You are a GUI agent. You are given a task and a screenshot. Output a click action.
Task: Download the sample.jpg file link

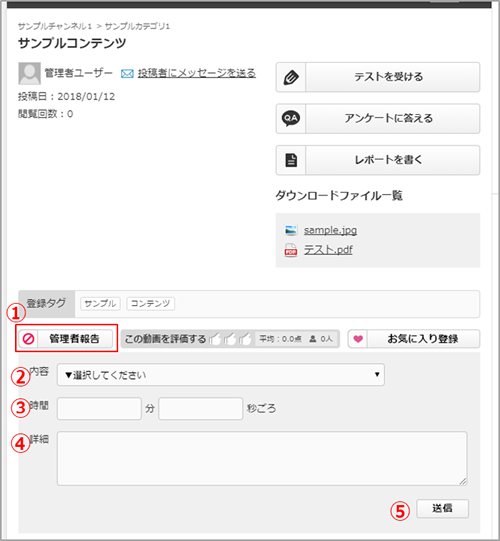[x=330, y=230]
